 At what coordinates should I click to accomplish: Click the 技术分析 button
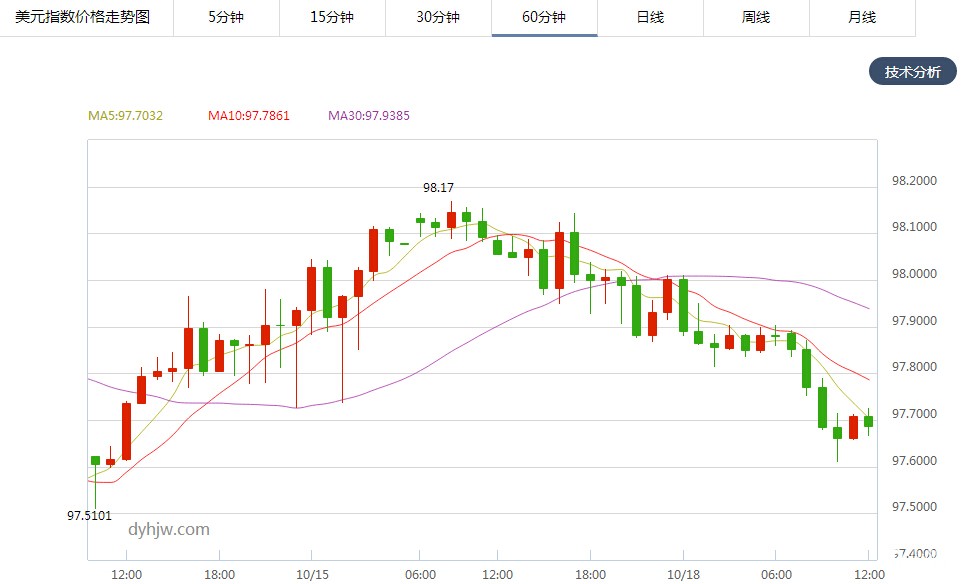click(912, 72)
